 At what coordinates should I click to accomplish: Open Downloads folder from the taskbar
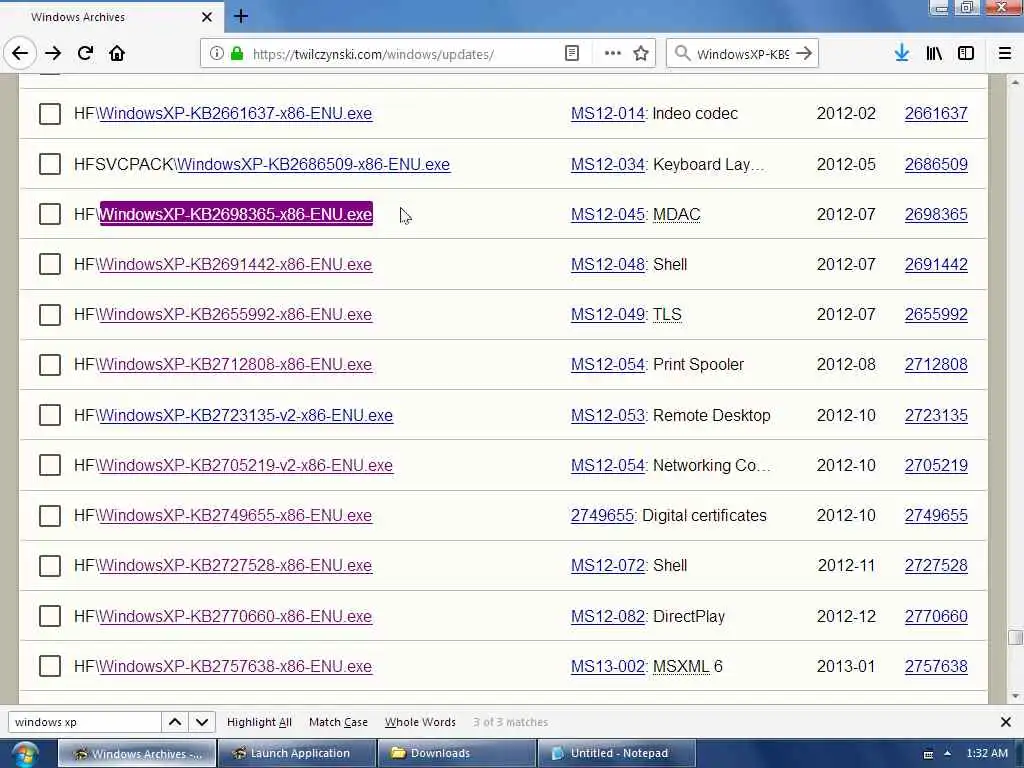[456, 754]
